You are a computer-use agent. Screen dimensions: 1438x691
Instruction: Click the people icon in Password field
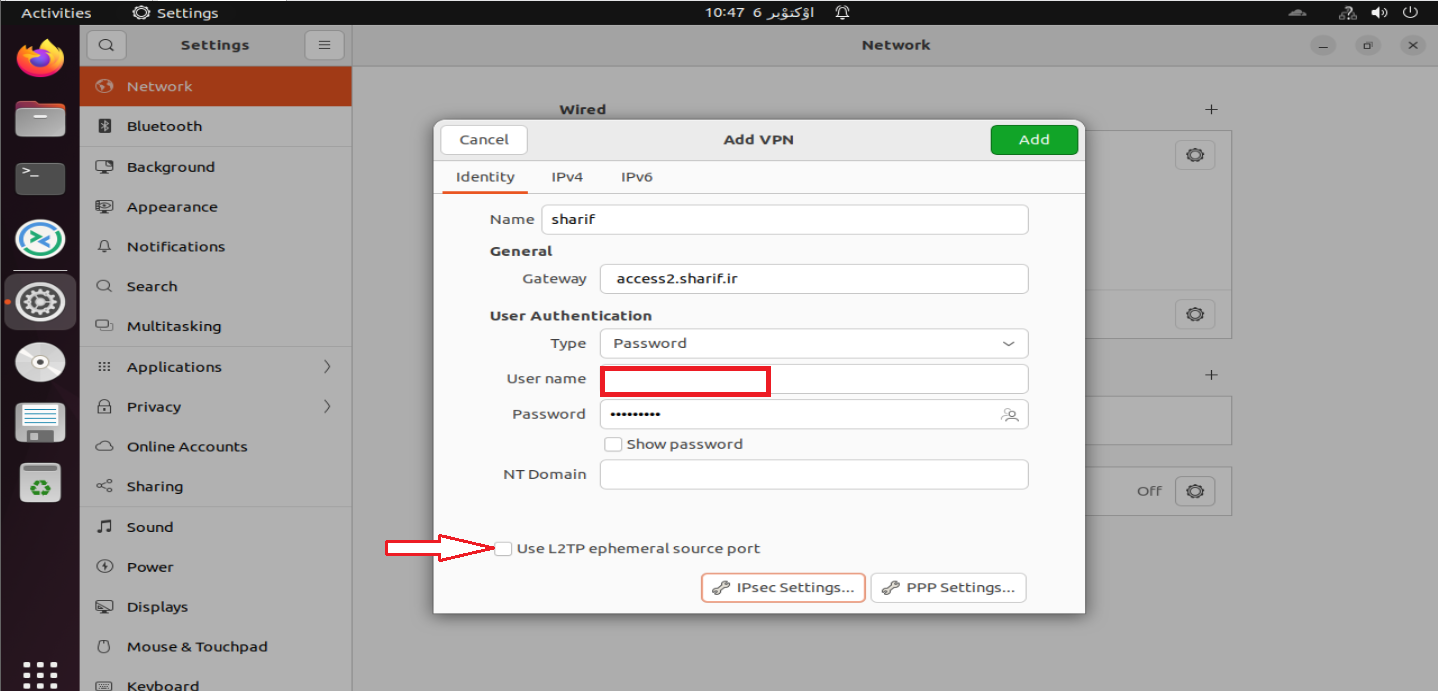[x=1010, y=414]
